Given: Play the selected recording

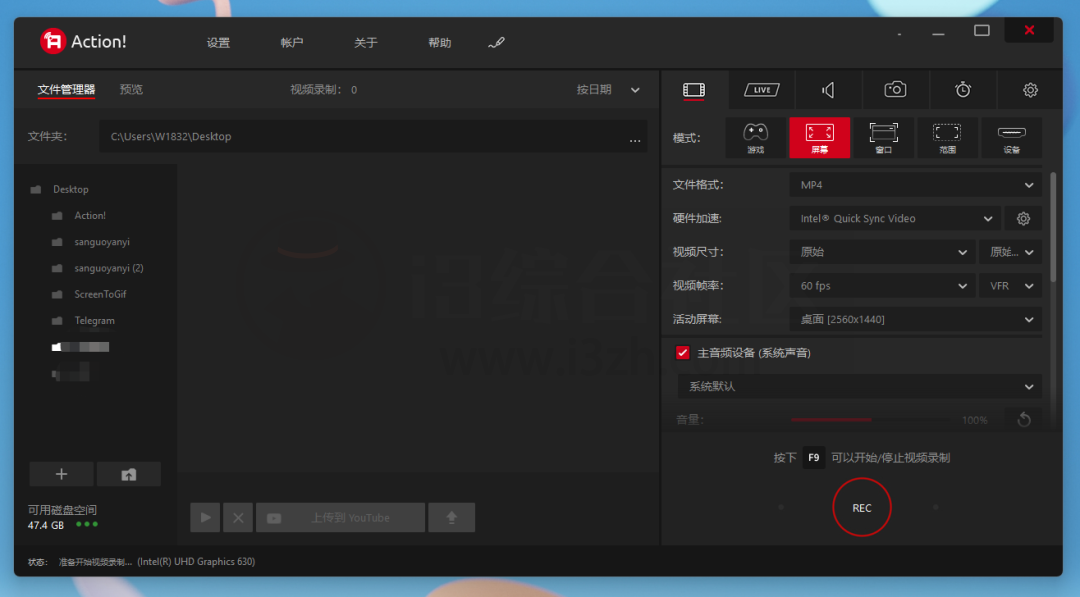Looking at the screenshot, I should point(205,517).
